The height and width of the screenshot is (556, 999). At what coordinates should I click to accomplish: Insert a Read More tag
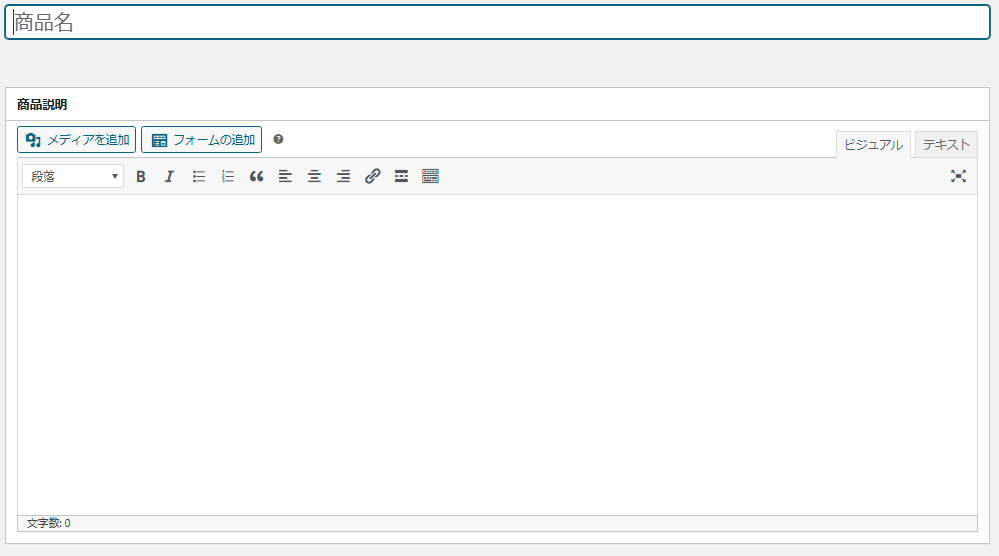pyautogui.click(x=401, y=177)
